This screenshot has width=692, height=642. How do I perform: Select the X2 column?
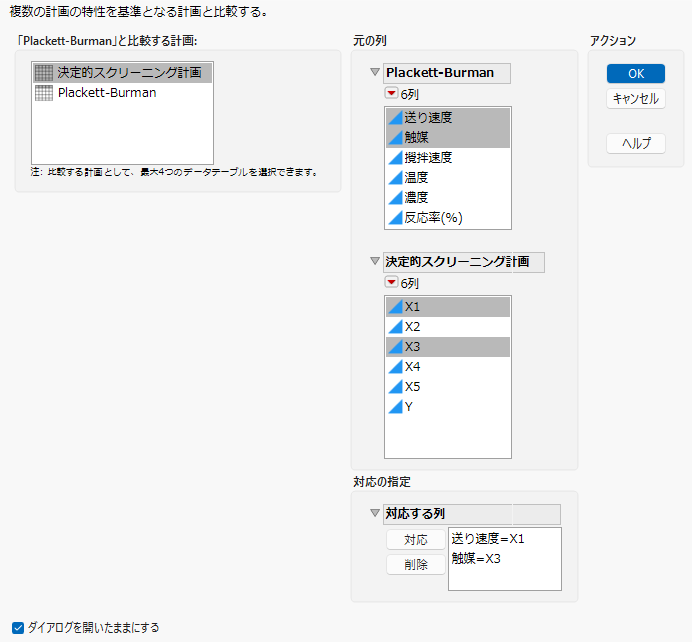448,327
